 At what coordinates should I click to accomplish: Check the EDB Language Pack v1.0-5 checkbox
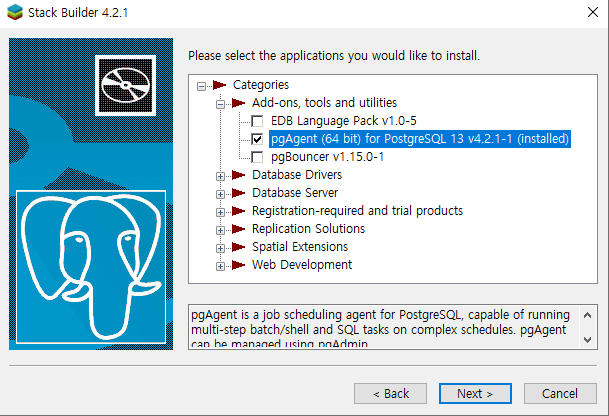click(257, 121)
